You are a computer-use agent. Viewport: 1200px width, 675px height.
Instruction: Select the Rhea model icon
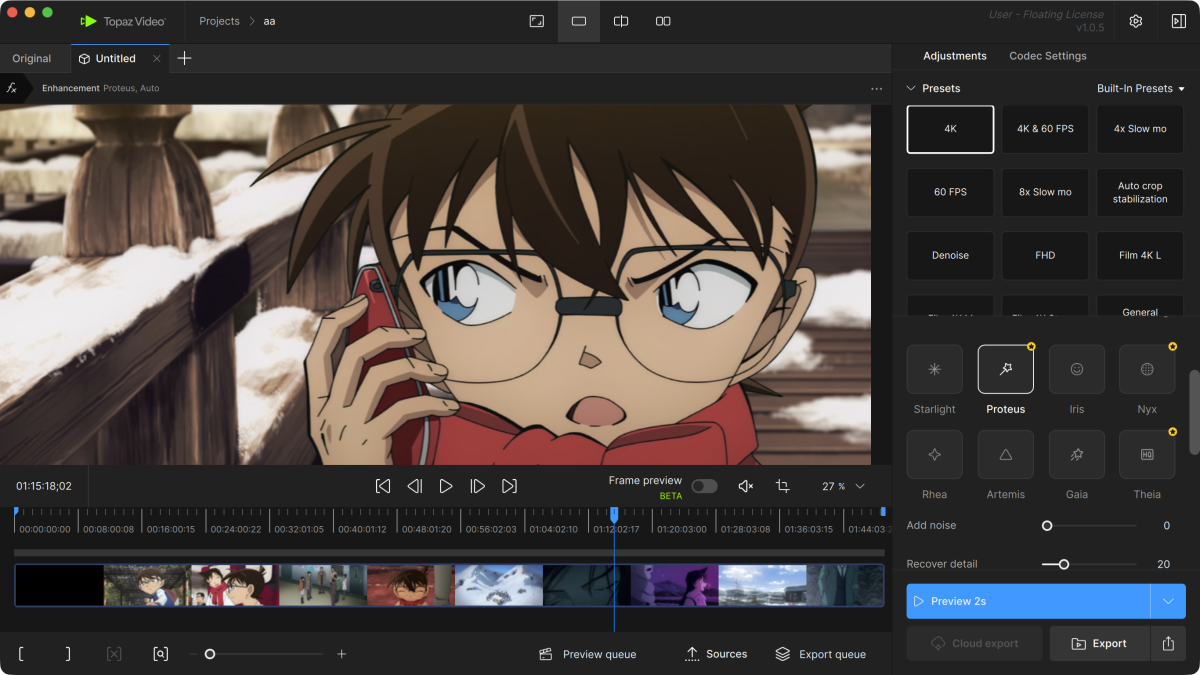coord(934,455)
